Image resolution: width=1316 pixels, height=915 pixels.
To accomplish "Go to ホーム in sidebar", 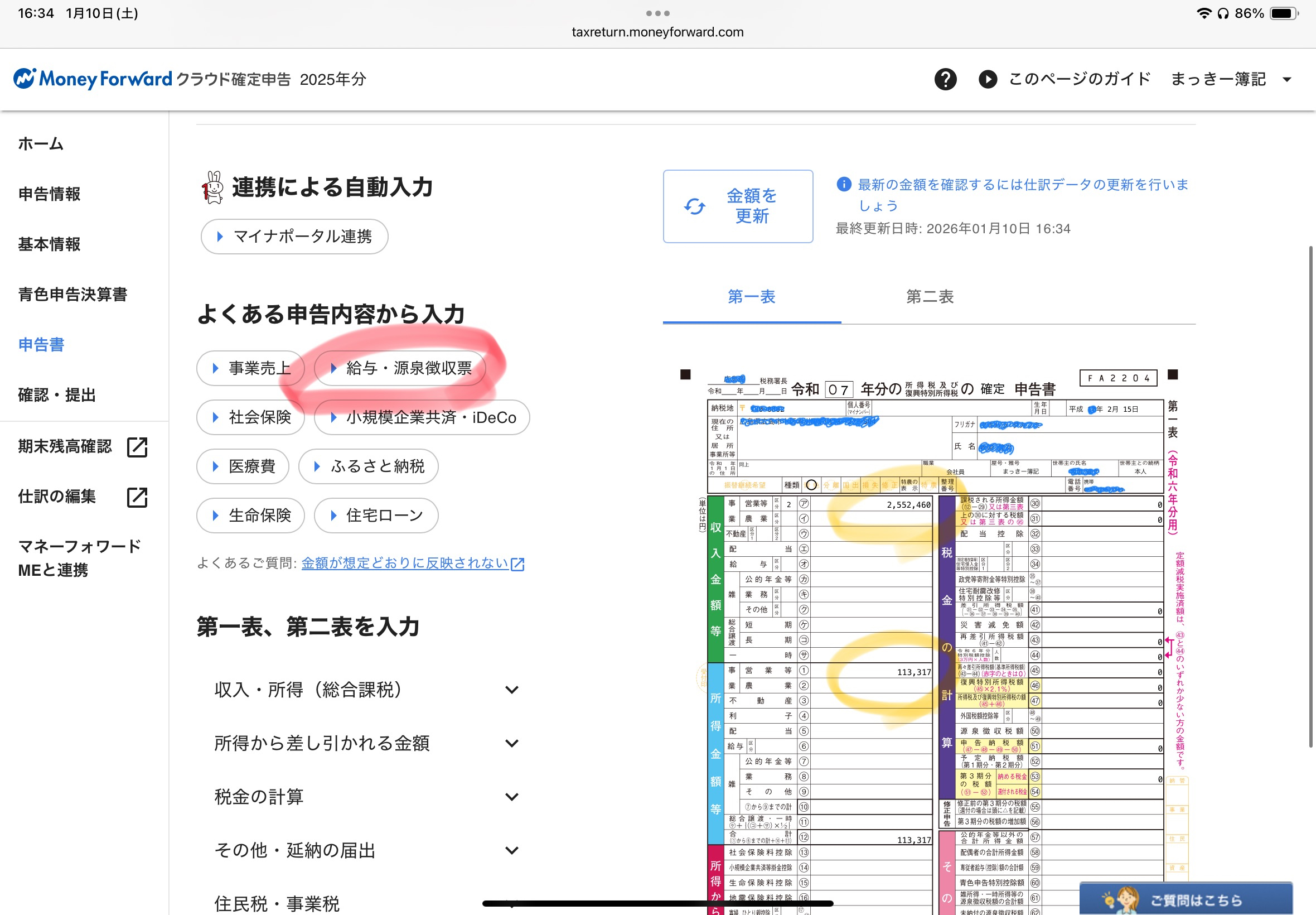I will [41, 143].
